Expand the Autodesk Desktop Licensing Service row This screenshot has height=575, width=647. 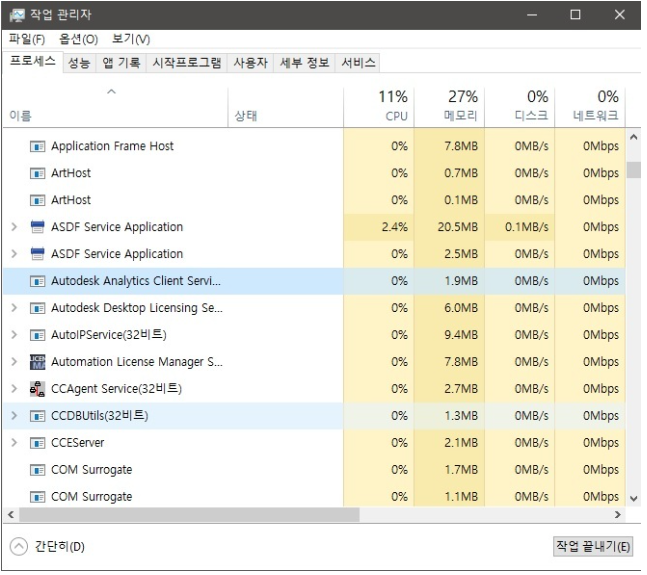click(14, 308)
